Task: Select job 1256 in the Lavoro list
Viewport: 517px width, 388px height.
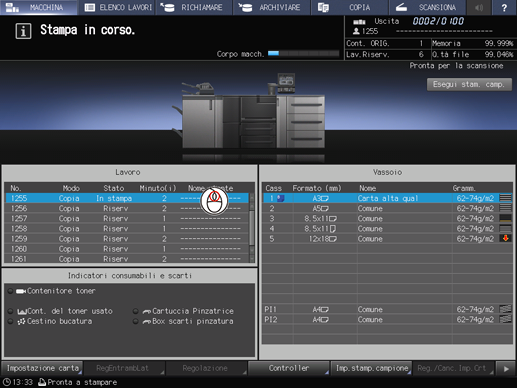Action: point(127,209)
